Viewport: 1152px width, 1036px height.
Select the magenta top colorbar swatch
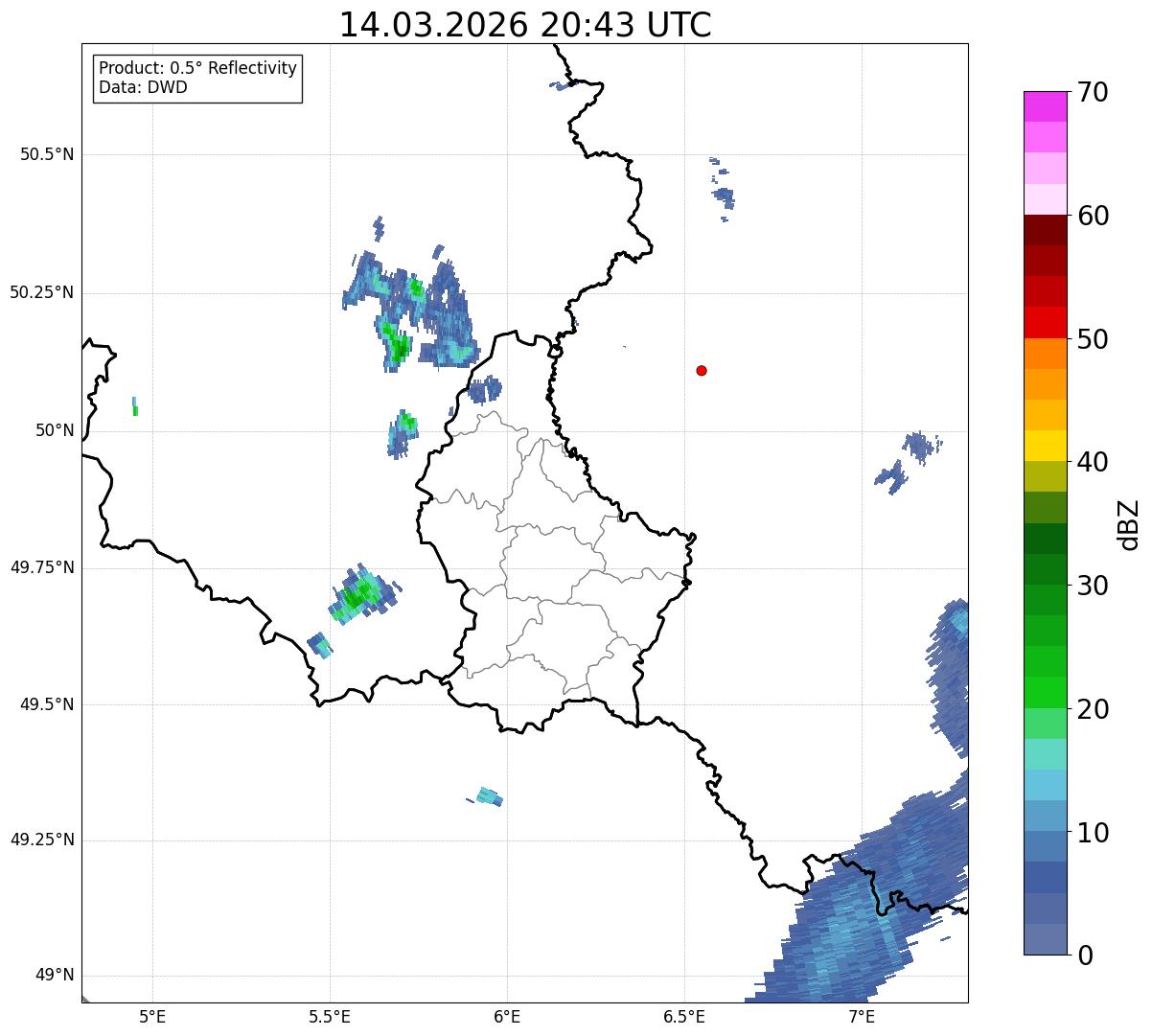click(x=1045, y=106)
